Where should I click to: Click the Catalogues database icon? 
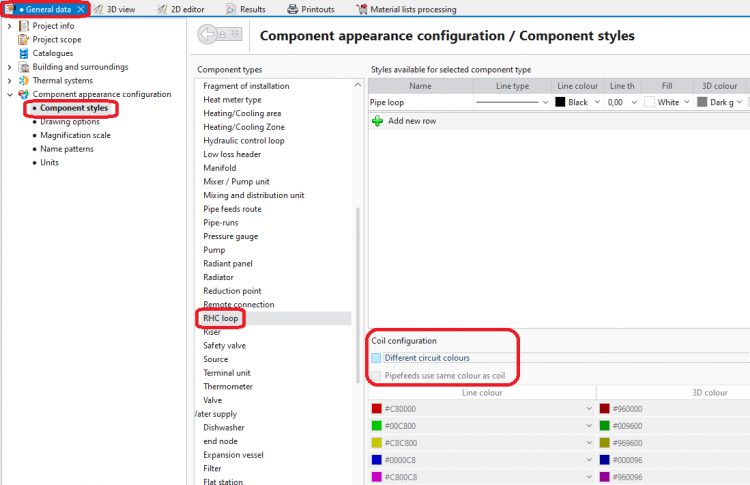click(x=24, y=53)
